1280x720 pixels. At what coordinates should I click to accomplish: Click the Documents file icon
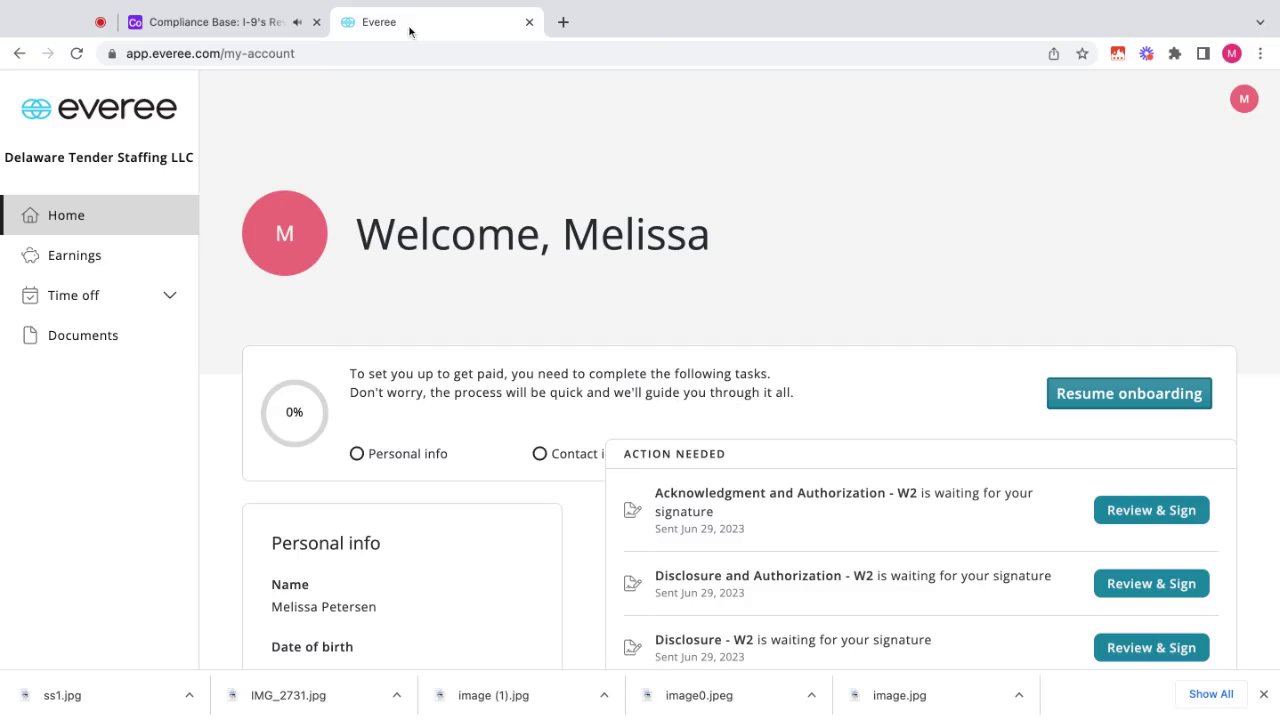(x=30, y=335)
